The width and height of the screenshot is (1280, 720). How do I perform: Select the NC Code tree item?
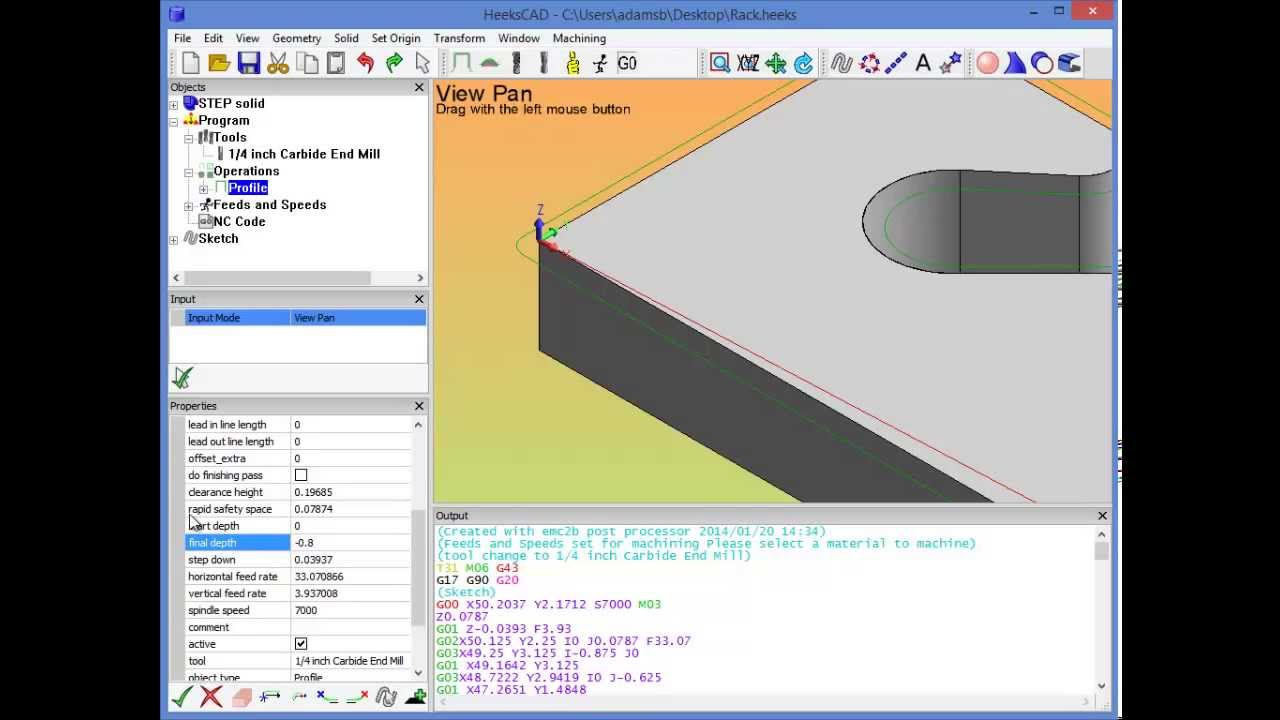tap(239, 221)
